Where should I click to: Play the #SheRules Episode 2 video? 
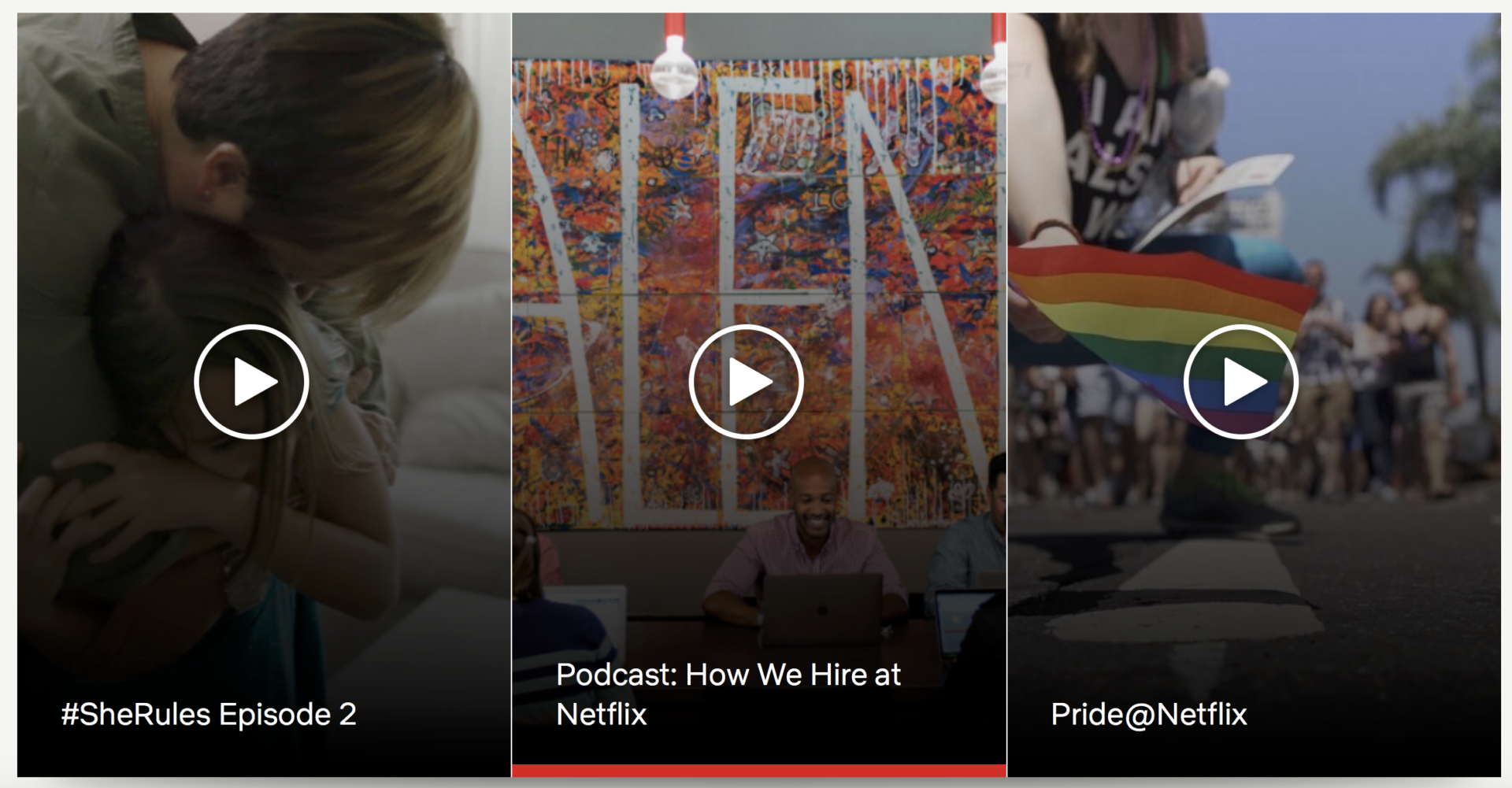pos(251,382)
